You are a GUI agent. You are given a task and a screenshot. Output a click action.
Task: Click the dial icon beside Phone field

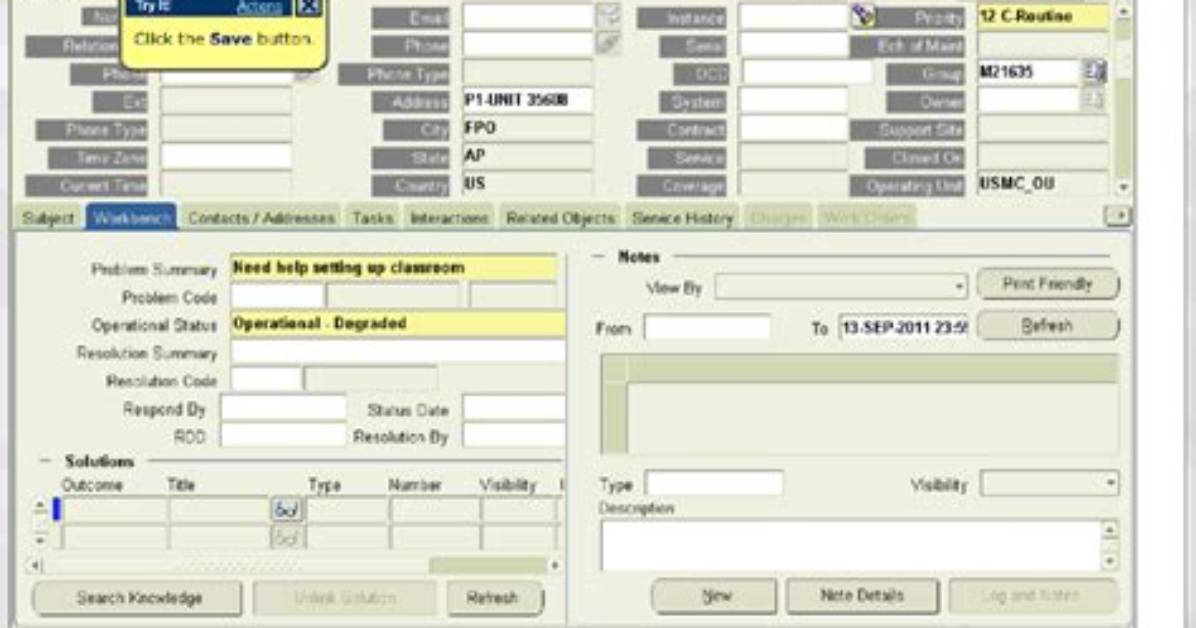point(608,44)
